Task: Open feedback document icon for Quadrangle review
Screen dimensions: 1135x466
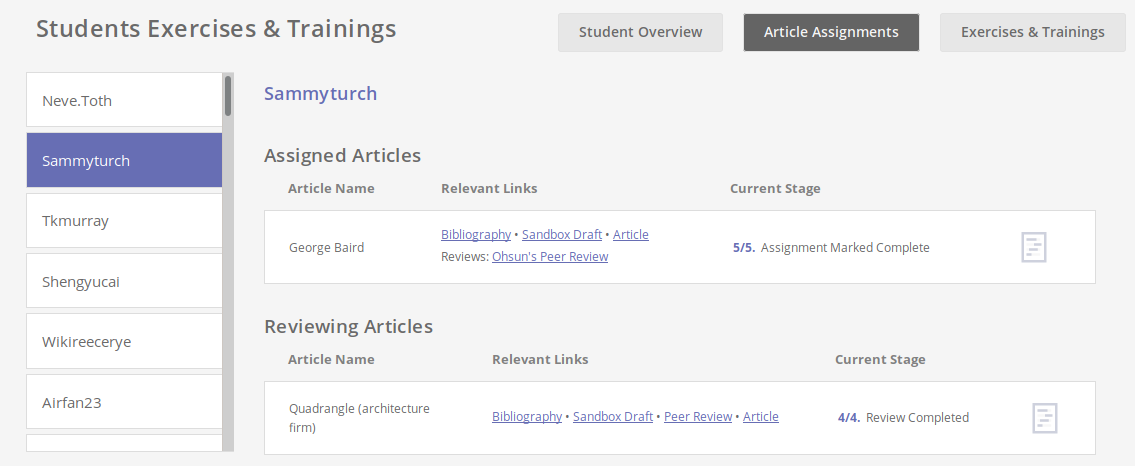Action: pos(1045,418)
